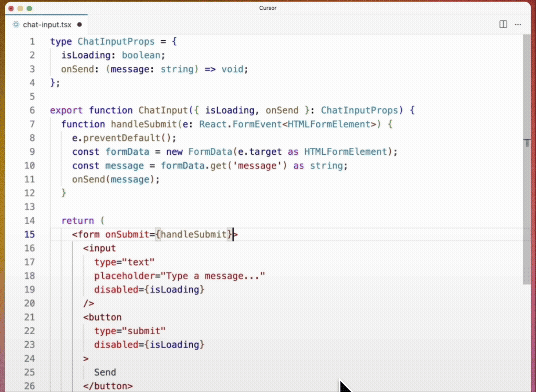Screen dimensions: 536x392
Task: Click 'ChatInput' function name on line 6
Action: tap(163, 110)
